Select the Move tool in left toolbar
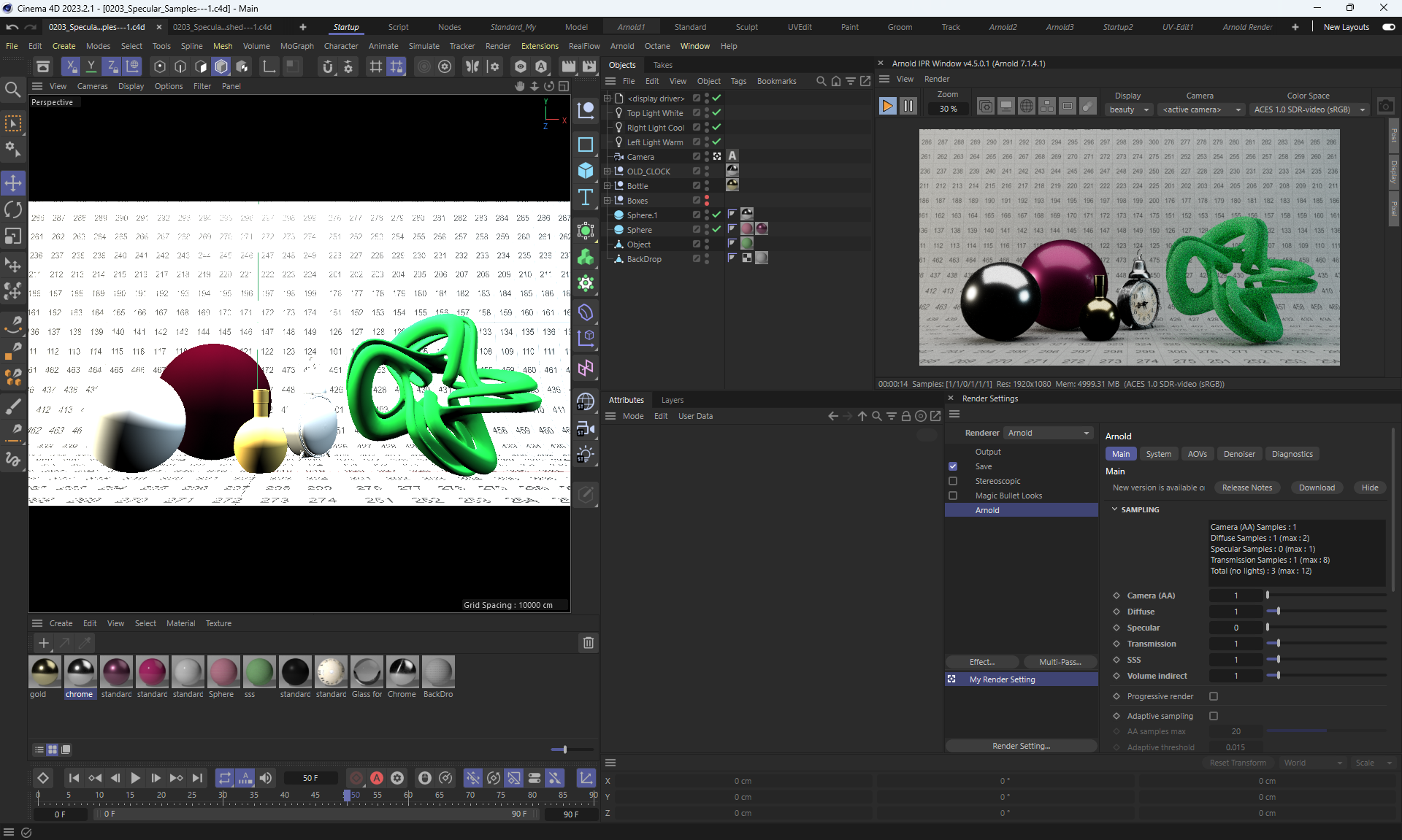This screenshot has width=1402, height=840. tap(13, 182)
